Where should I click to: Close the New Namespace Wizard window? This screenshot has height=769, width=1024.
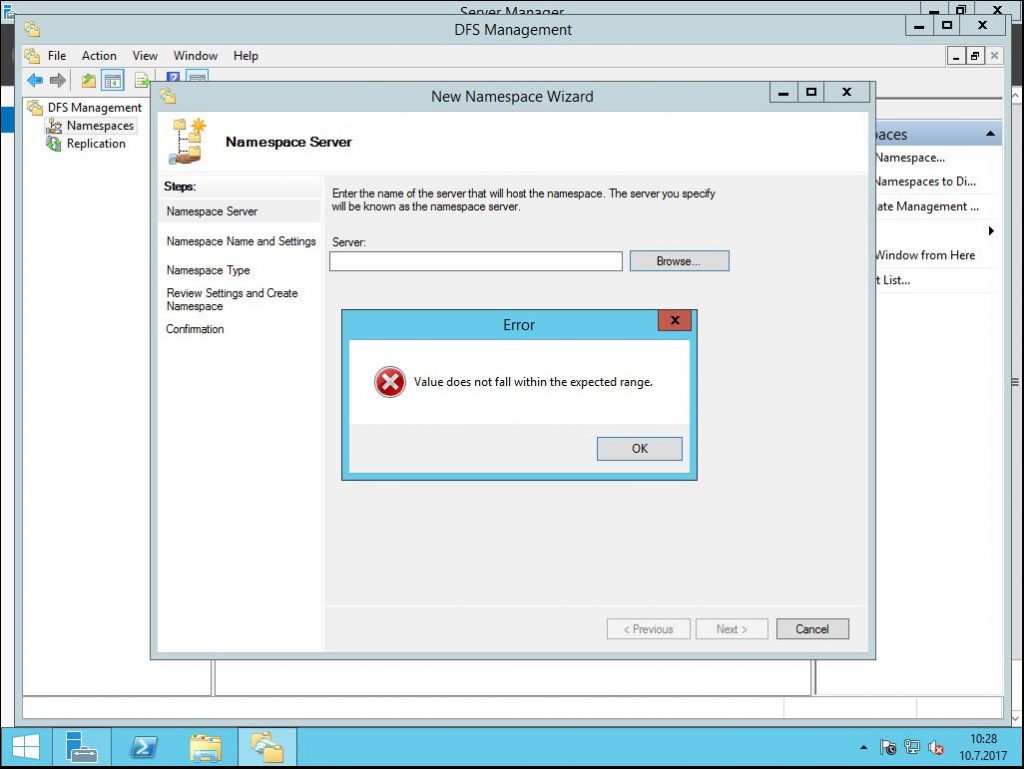847,92
